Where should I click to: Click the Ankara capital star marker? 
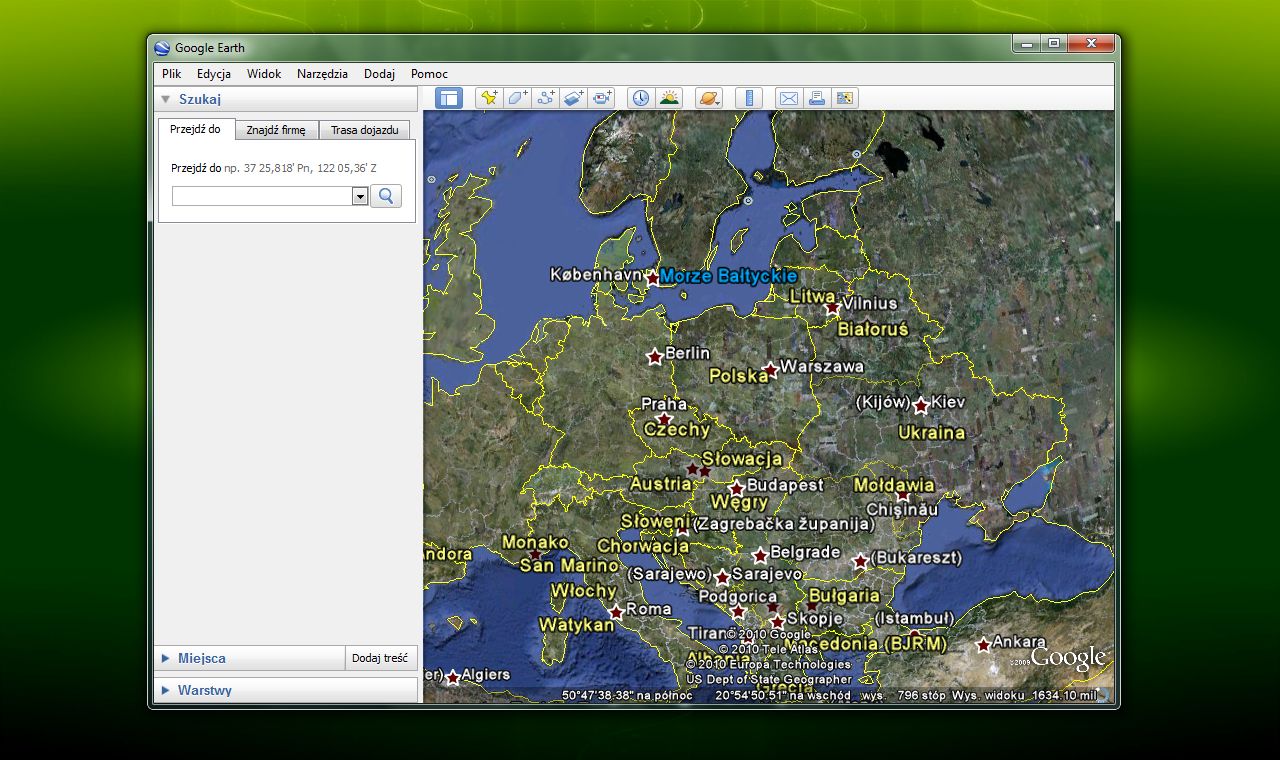pyautogui.click(x=983, y=645)
